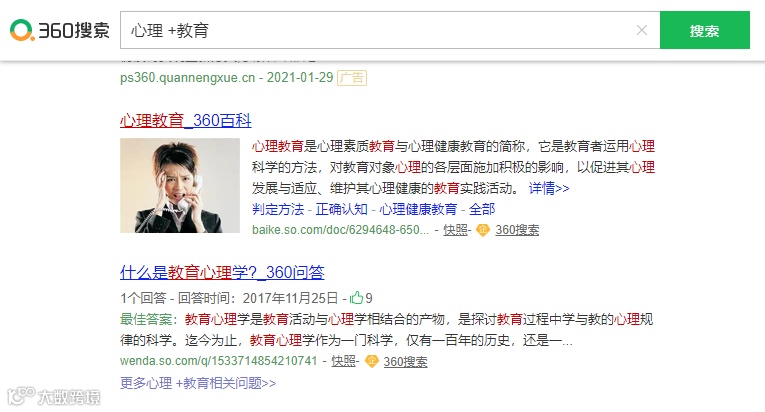Click the green thumbs-up icon
The height and width of the screenshot is (412, 765).
tap(356, 297)
